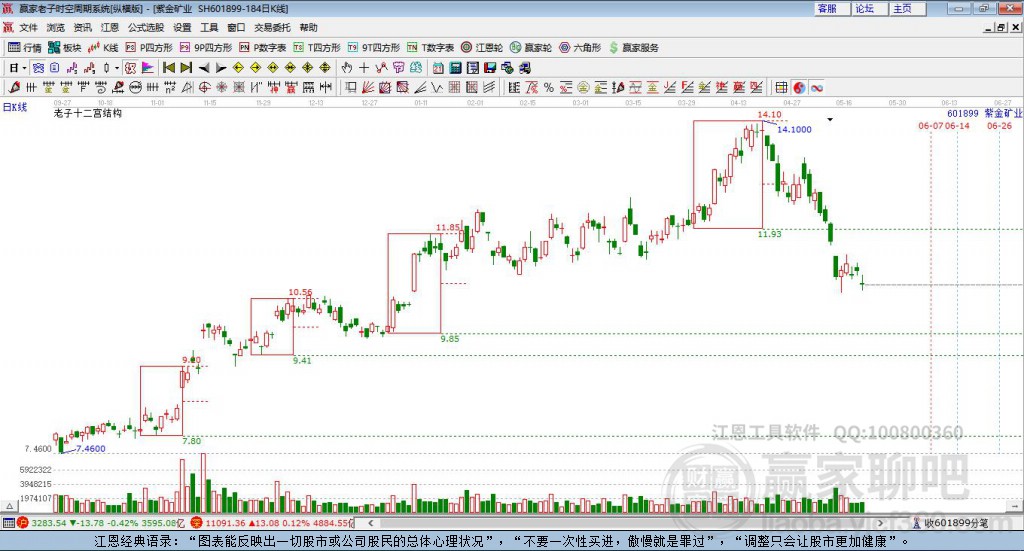This screenshot has height=551, width=1024.
Task: Select the percent % drawing tool
Action: click(x=549, y=87)
